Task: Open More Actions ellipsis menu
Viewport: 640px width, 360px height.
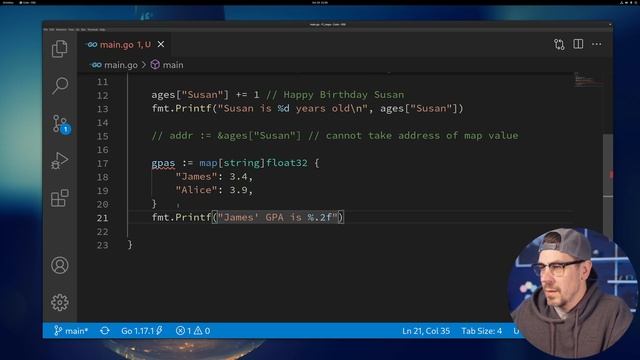Action: point(597,44)
